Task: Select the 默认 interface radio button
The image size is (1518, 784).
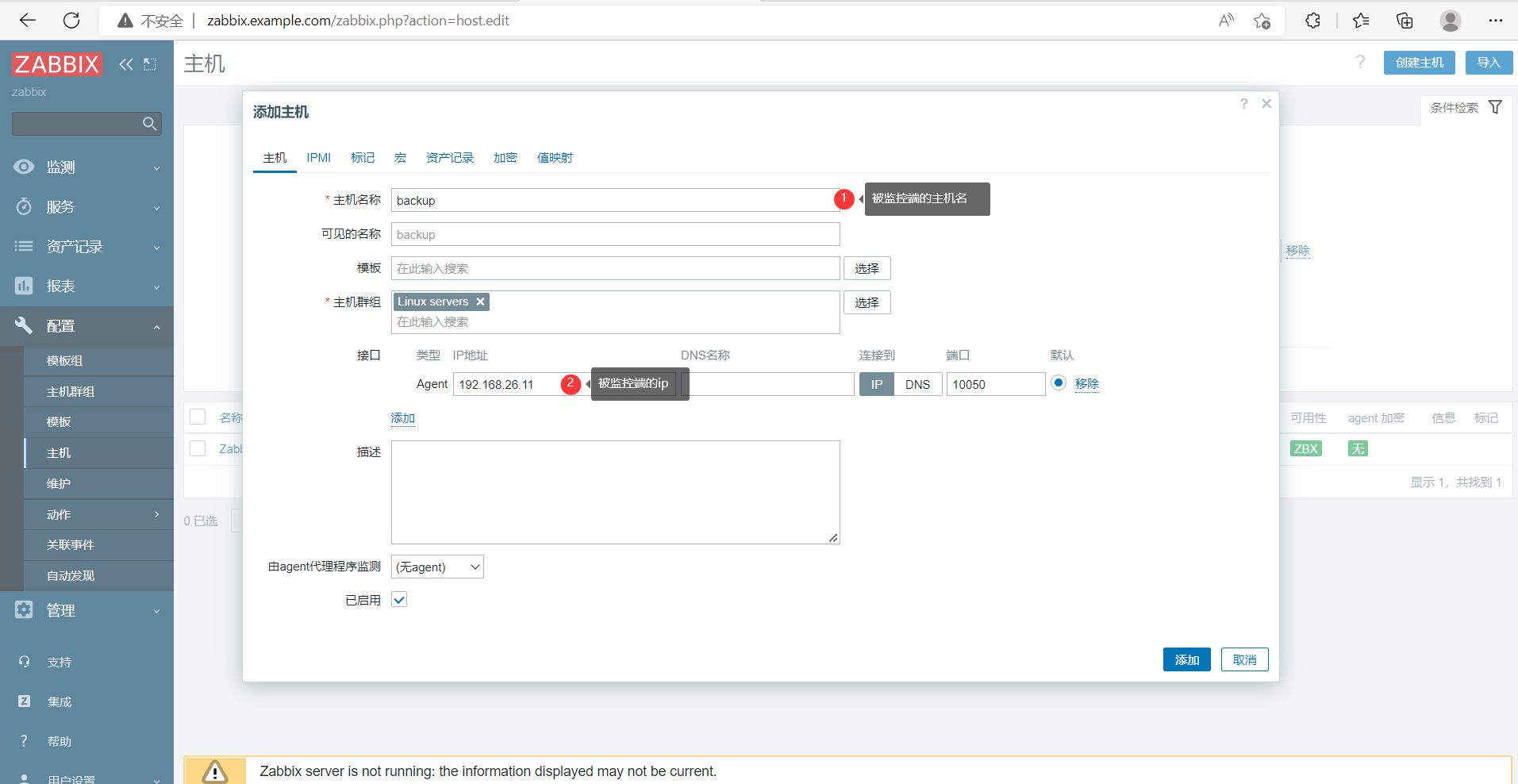Action: pos(1059,383)
